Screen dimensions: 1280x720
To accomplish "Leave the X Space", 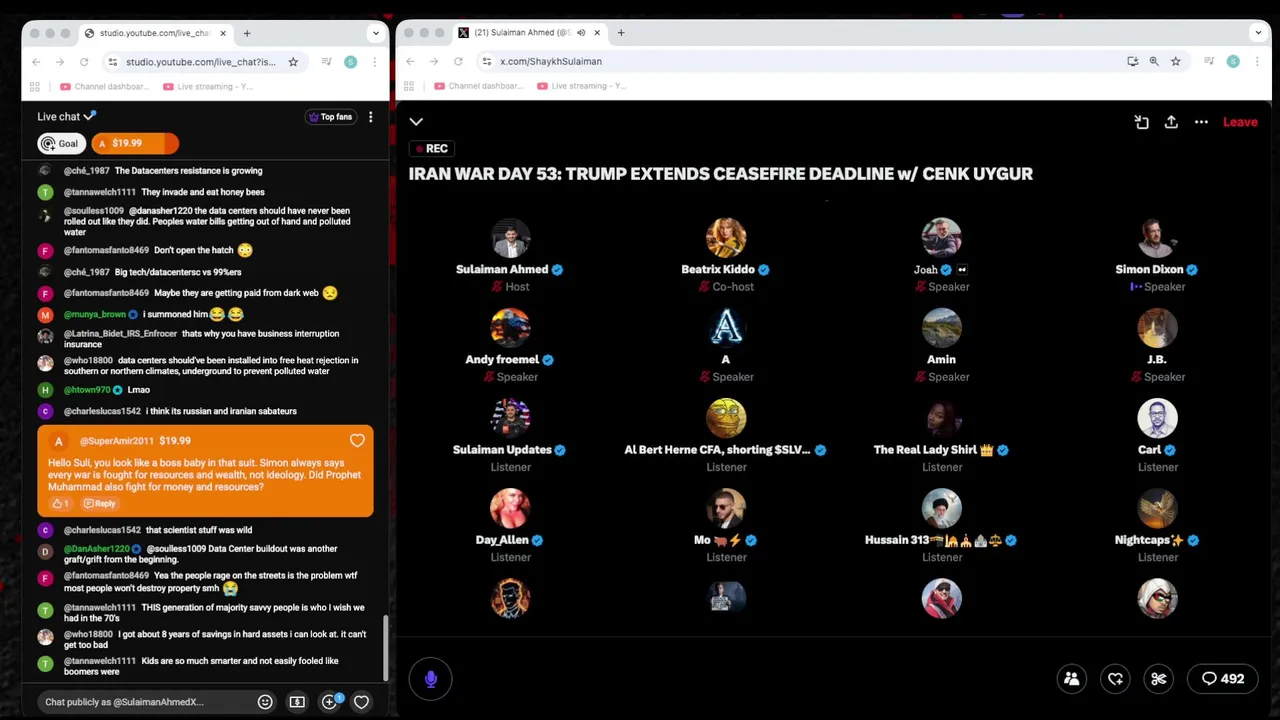I will pos(1240,122).
